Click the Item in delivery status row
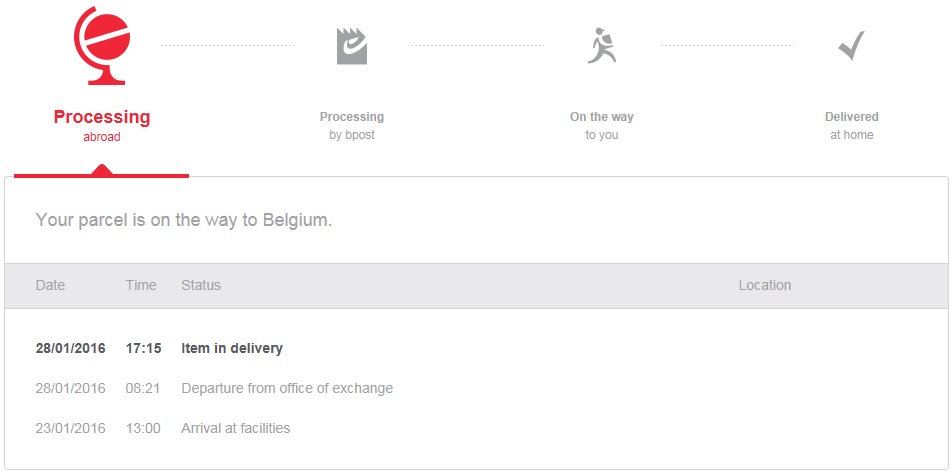The width and height of the screenshot is (952, 474). [x=232, y=349]
